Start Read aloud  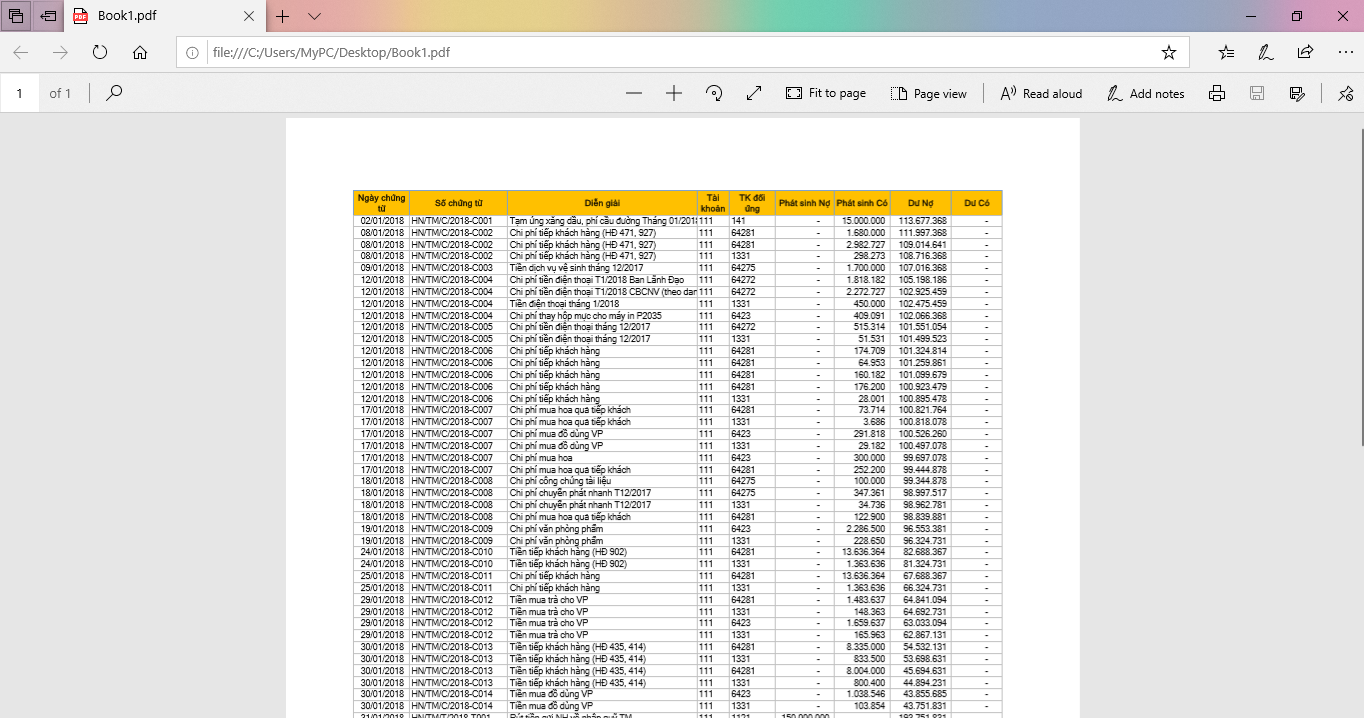click(1041, 93)
